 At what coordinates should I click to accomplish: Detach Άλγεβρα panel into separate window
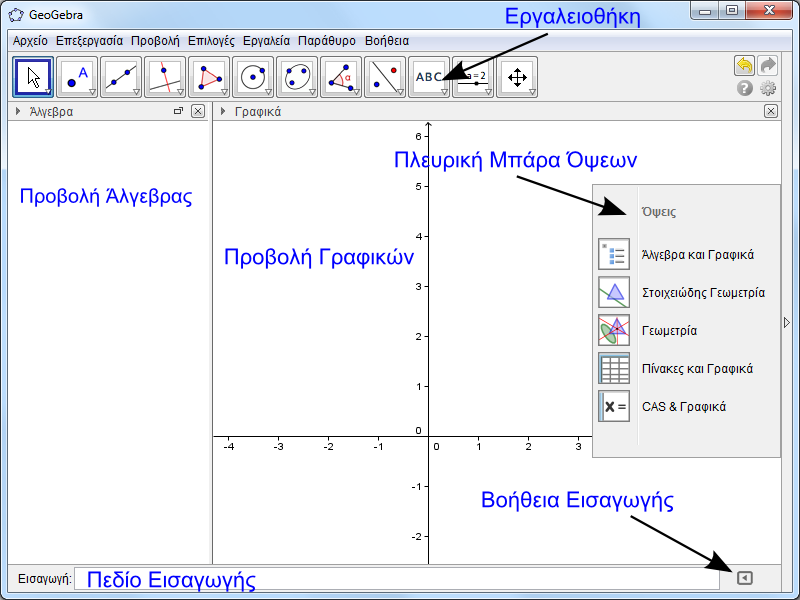(178, 111)
